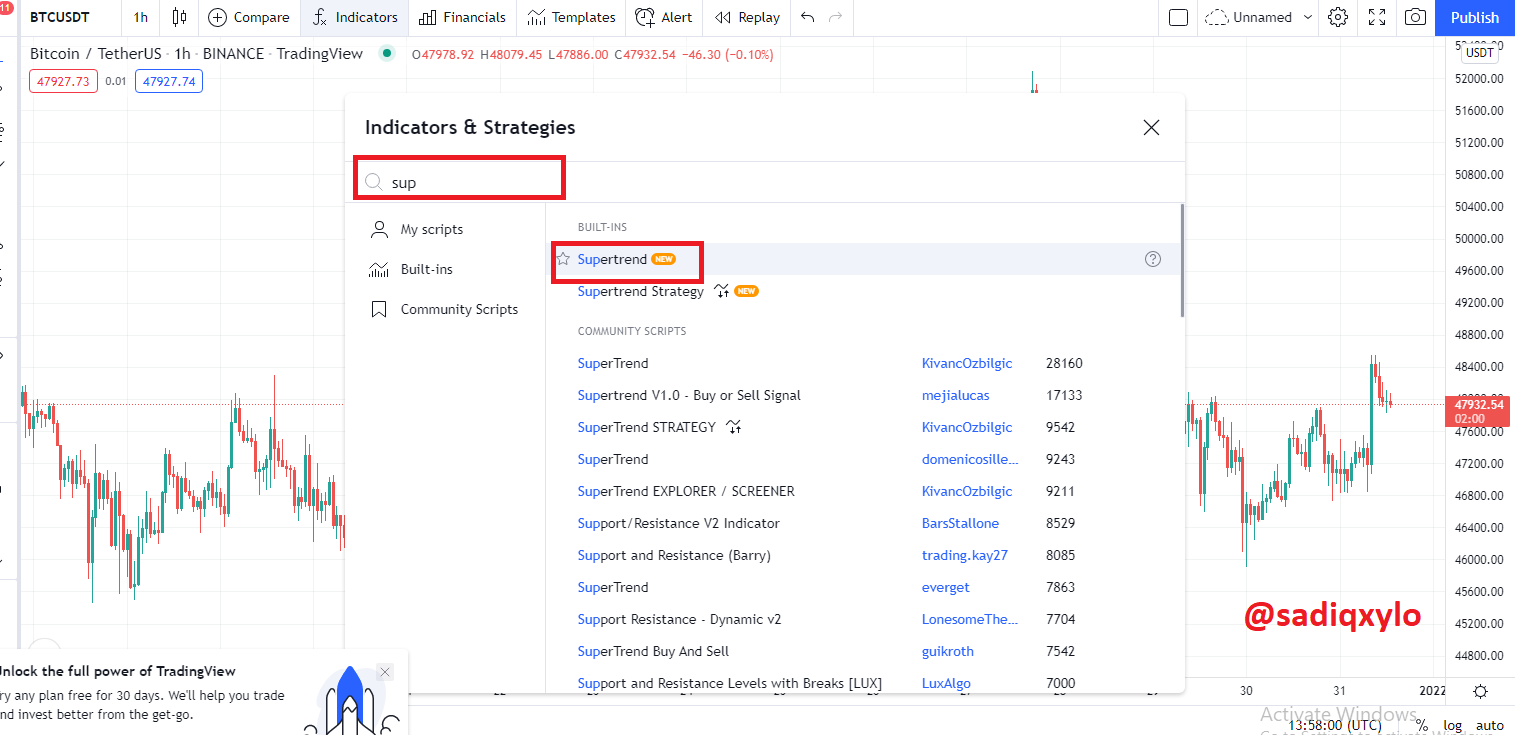Open author mejialucas profile link
1515x735 pixels.
(955, 395)
